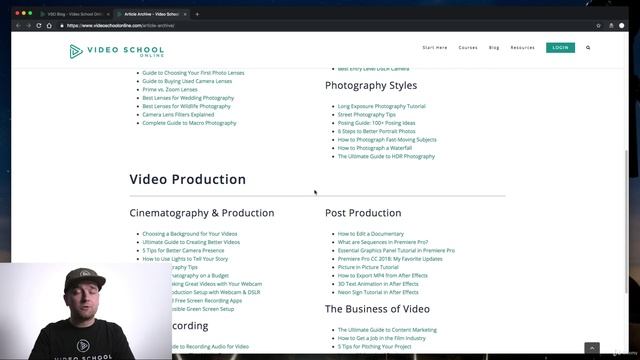Open Posing Guide: 100+ Posing Ideas

point(376,123)
